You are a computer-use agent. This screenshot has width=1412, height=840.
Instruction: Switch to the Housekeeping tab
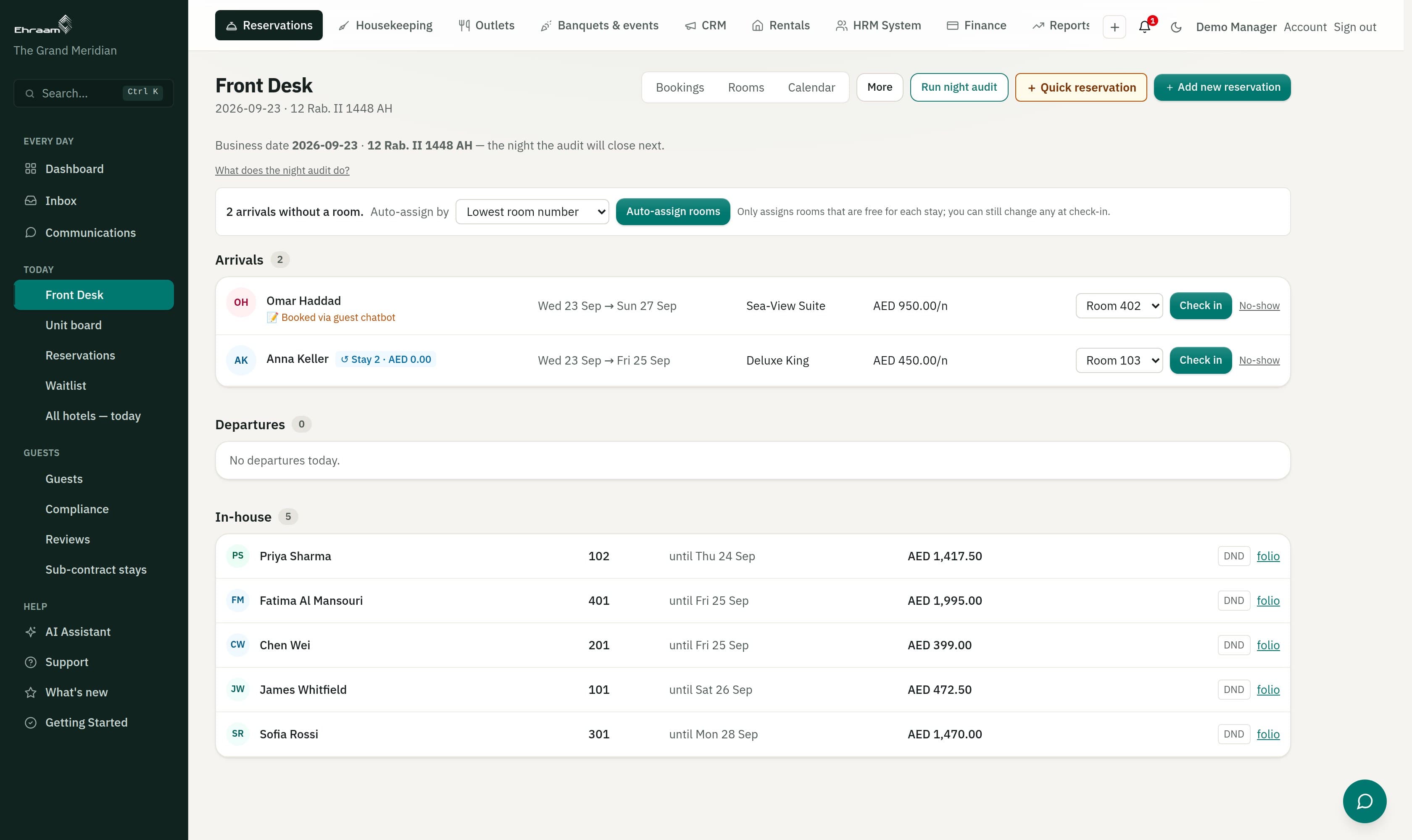[386, 26]
